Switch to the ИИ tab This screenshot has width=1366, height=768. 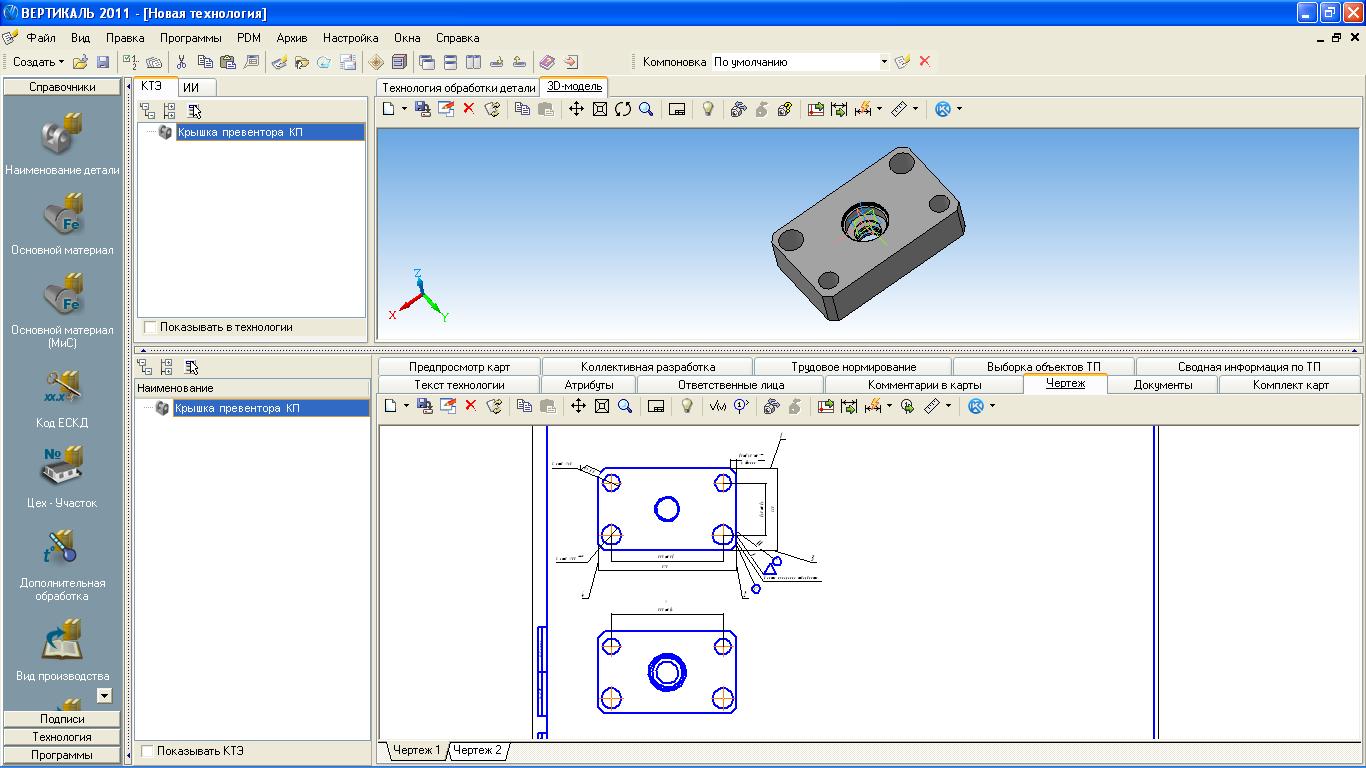[x=191, y=87]
